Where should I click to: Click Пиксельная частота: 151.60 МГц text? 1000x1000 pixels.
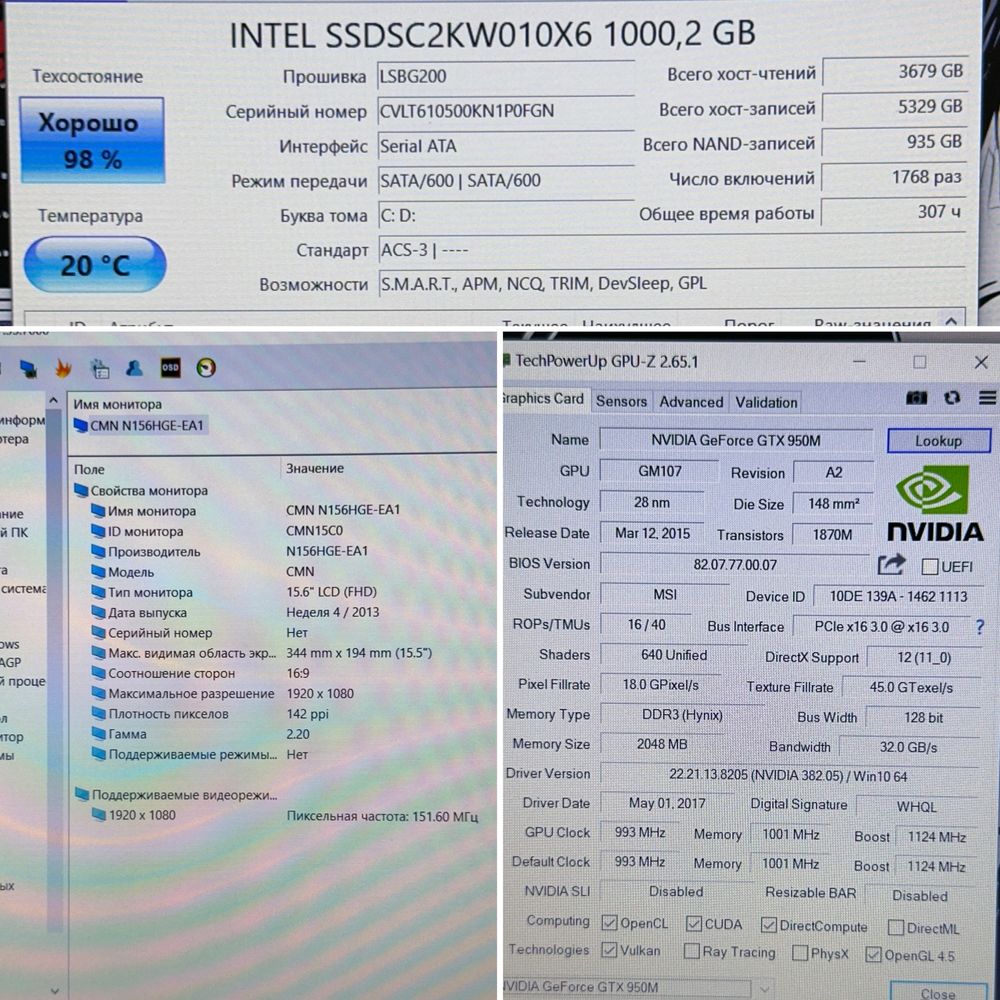click(x=382, y=816)
